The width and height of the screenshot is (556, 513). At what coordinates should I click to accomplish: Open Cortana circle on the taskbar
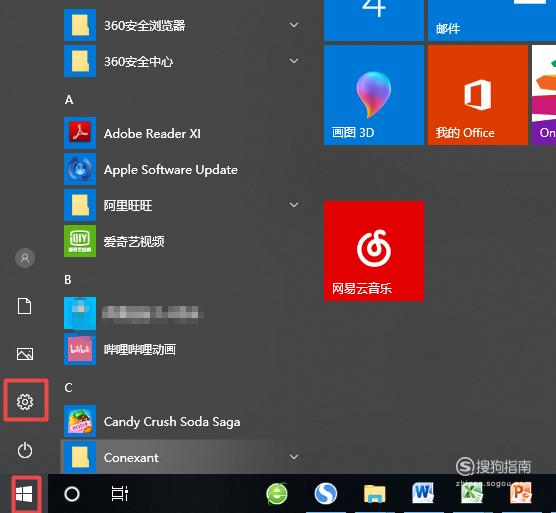click(x=72, y=494)
